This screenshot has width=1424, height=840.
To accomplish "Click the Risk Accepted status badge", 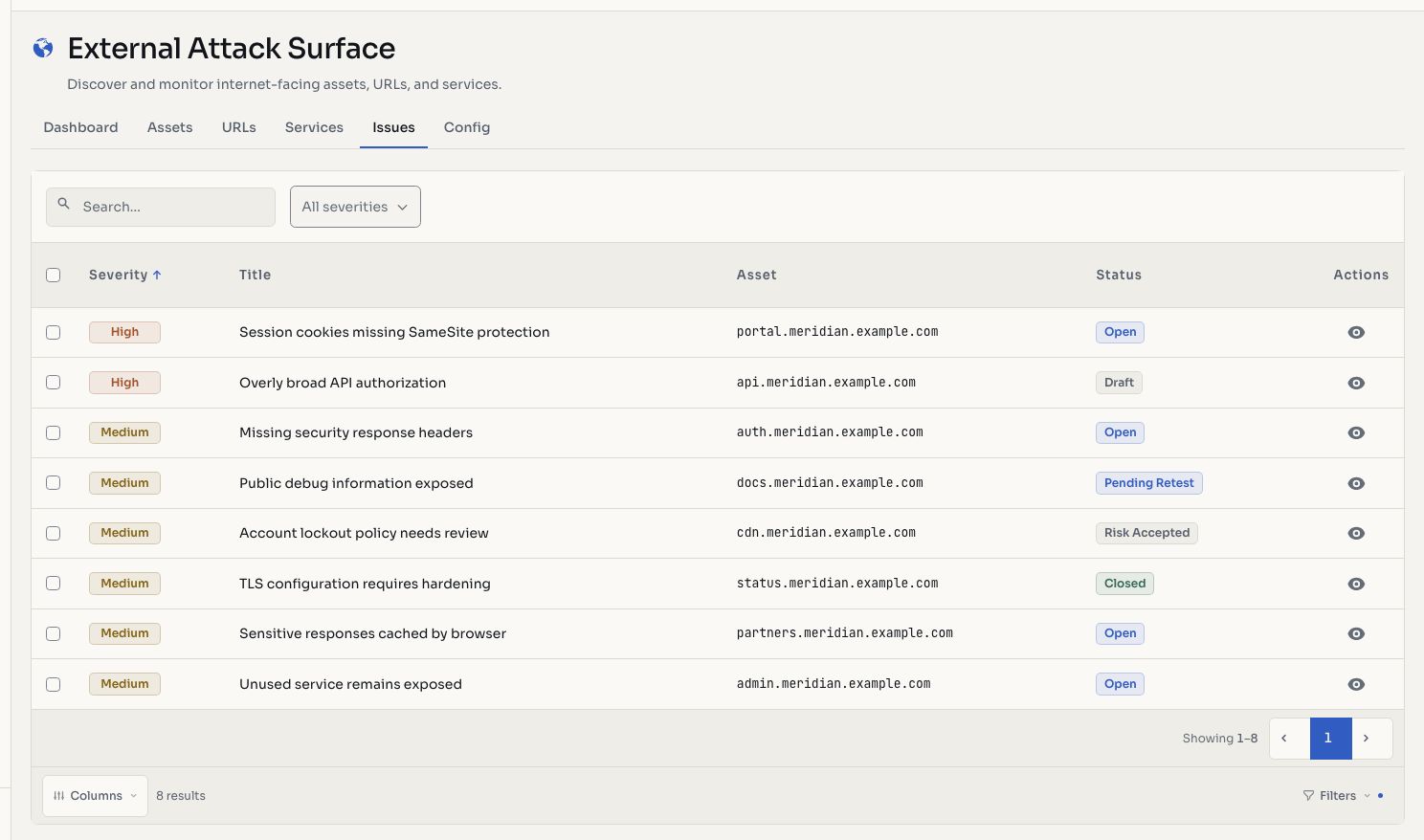I will (x=1146, y=533).
